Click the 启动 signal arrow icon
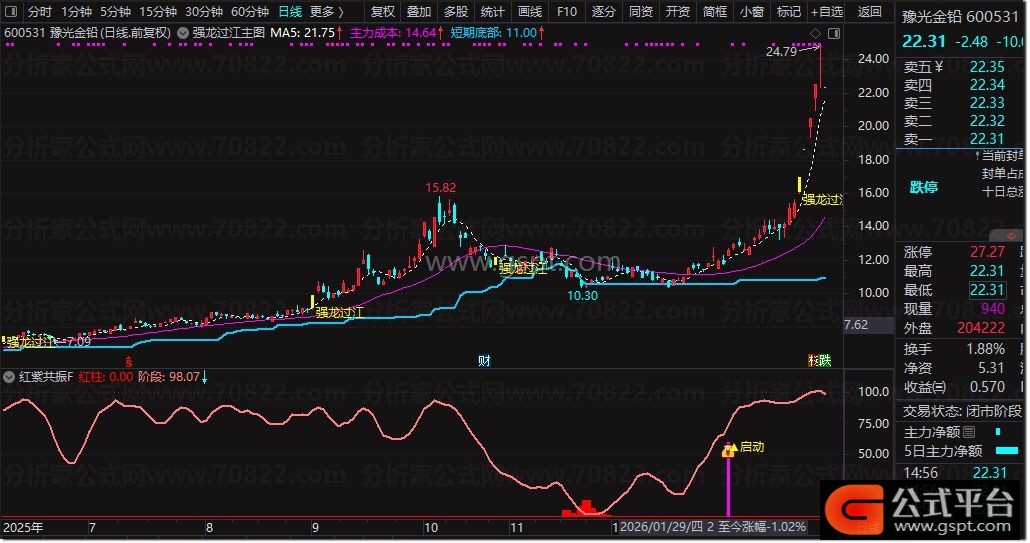This screenshot has width=1030, height=543. (729, 449)
